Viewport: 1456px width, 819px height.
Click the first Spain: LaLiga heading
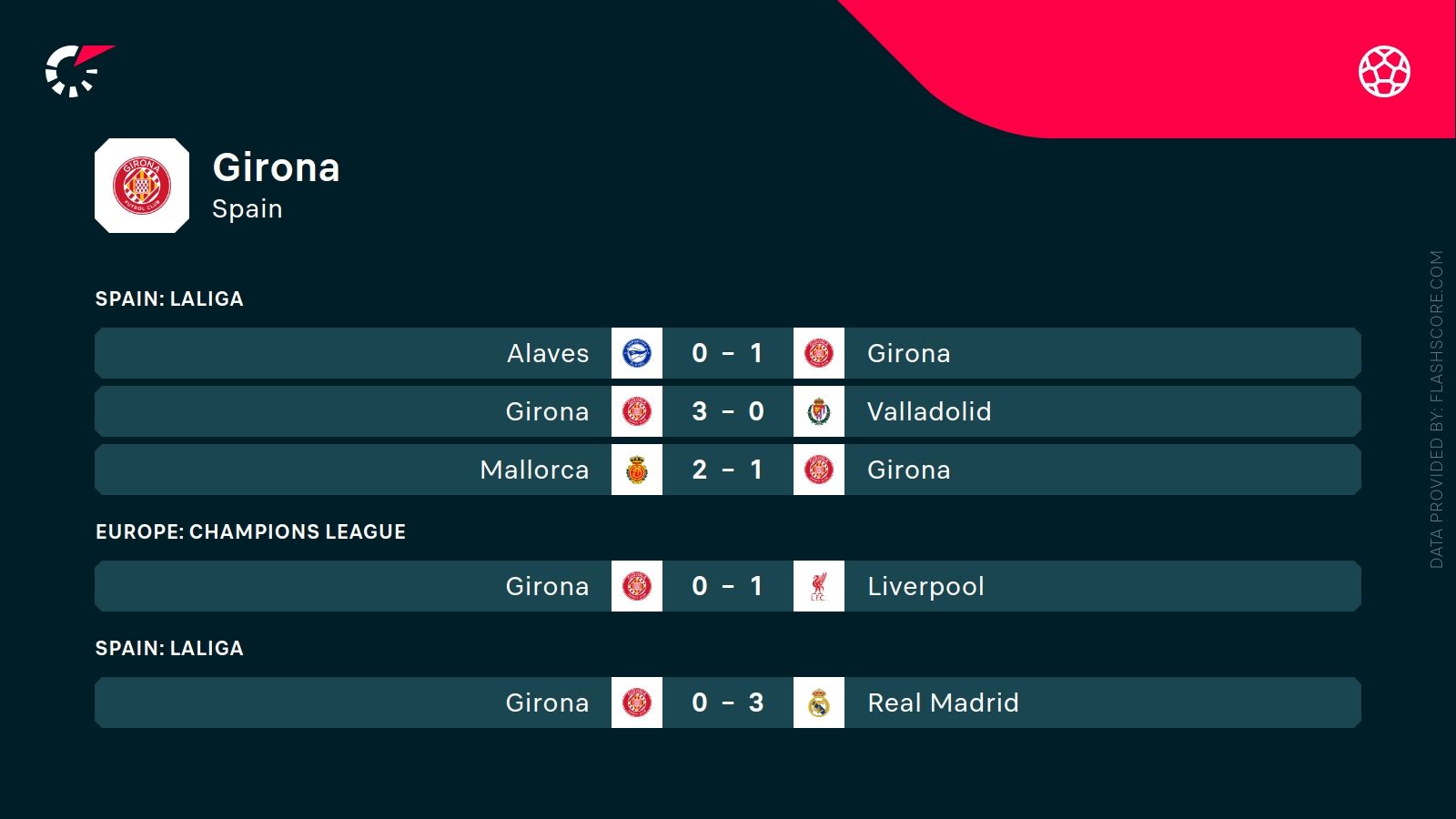coord(169,298)
